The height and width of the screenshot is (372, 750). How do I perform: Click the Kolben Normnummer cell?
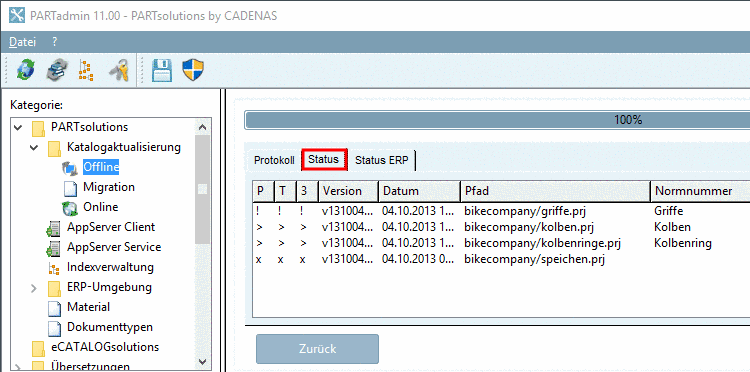pyautogui.click(x=672, y=227)
